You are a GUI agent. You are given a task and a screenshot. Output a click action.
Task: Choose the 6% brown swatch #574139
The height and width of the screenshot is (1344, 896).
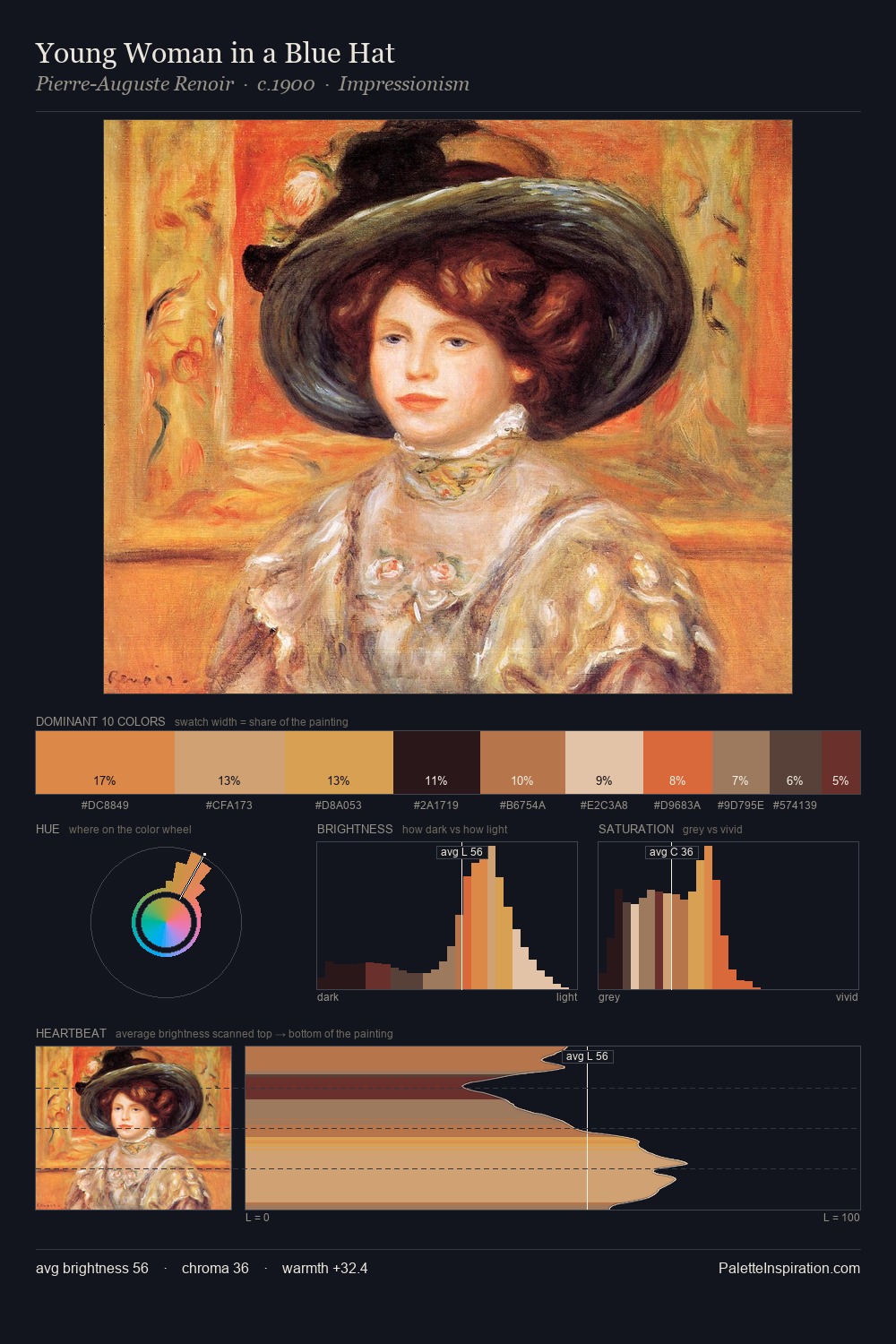796,762
